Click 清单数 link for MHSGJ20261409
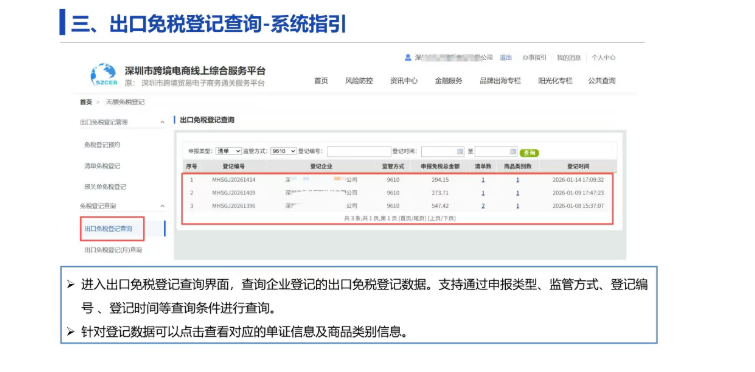The height and width of the screenshot is (372, 755). pos(483,193)
